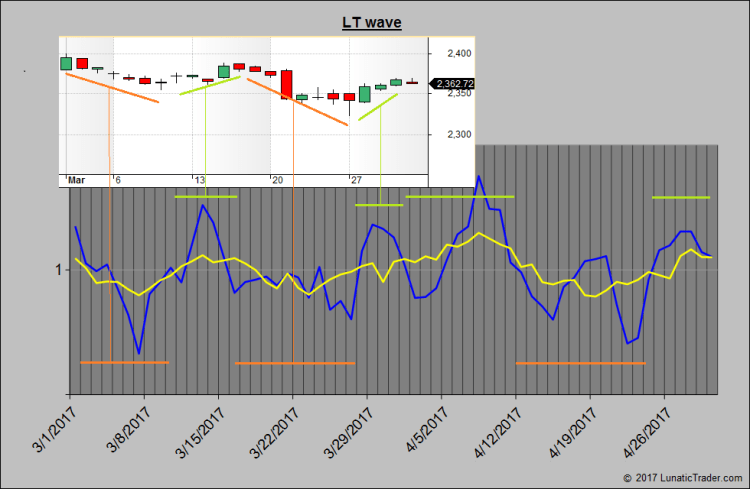
Task: Click the tall red candlestick near the 20 label
Action: click(287, 84)
